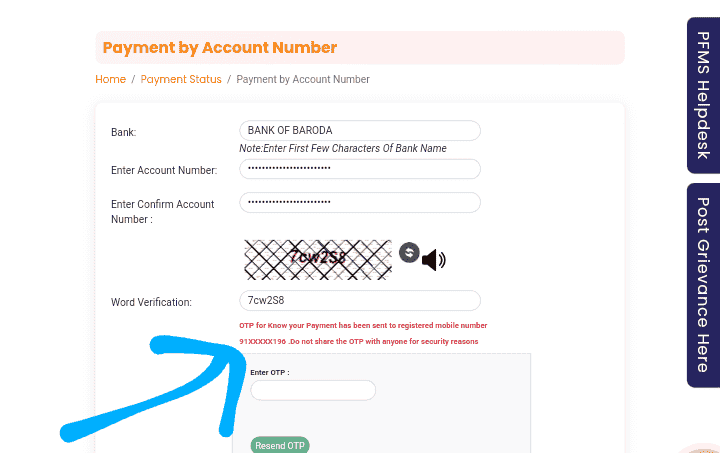Refresh the captcha image
Image resolution: width=720 pixels, height=453 pixels.
[409, 252]
